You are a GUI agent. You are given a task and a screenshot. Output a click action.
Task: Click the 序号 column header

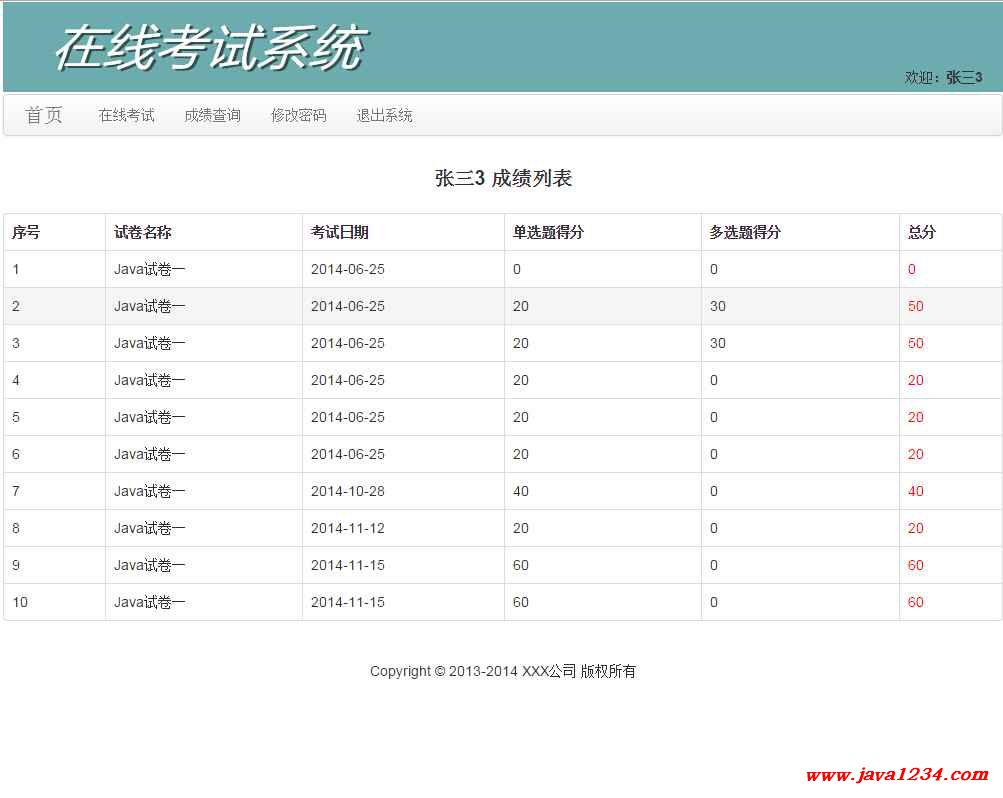click(26, 232)
